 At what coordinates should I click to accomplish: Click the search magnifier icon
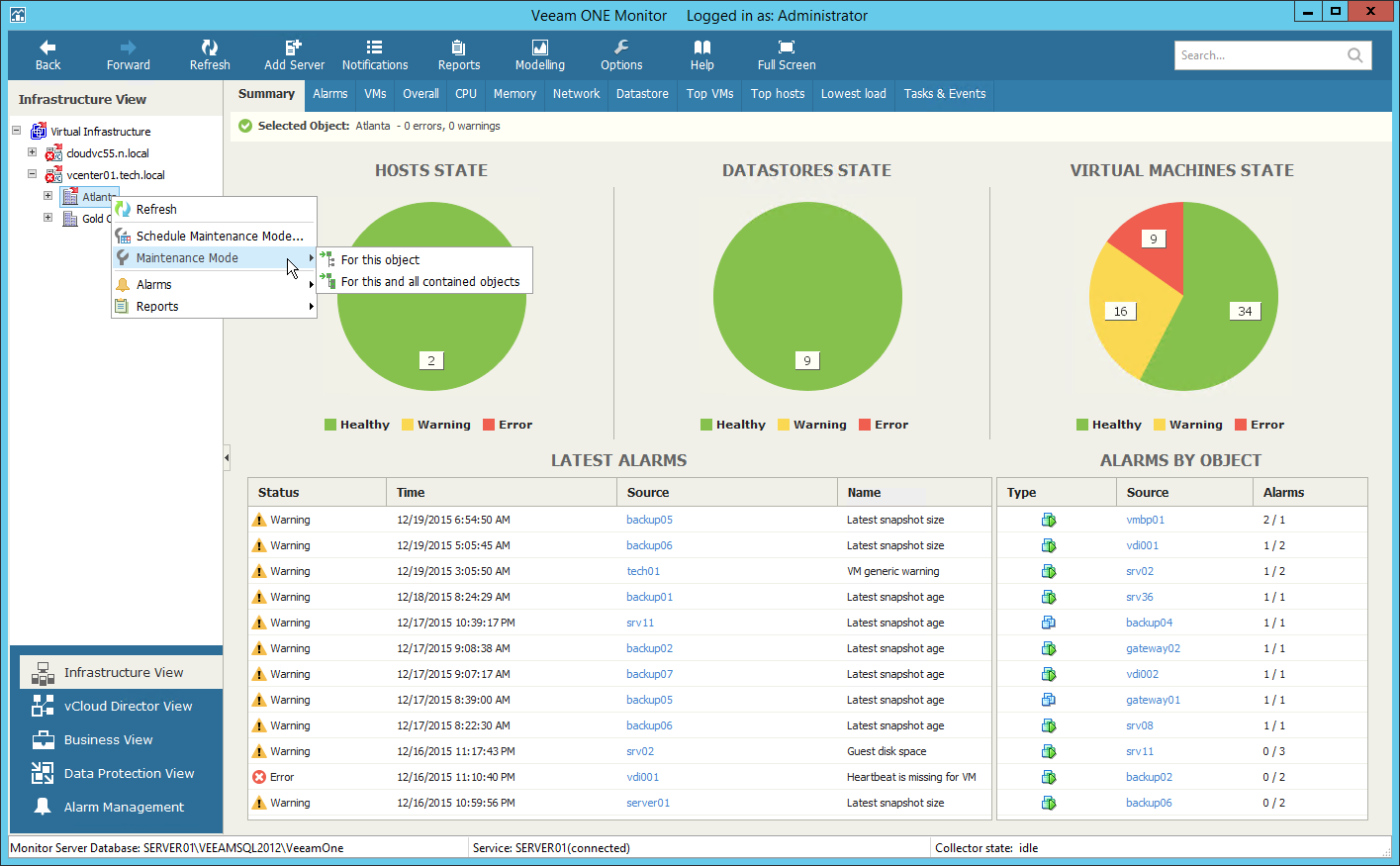(1354, 55)
